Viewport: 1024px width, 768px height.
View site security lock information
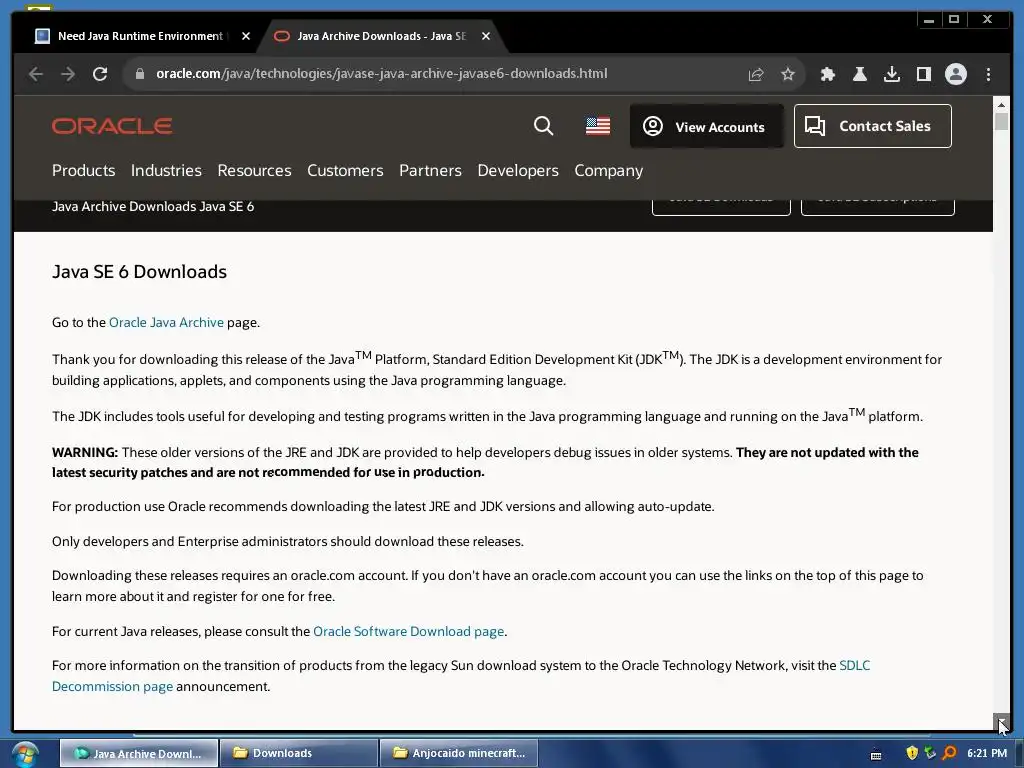pyautogui.click(x=139, y=74)
